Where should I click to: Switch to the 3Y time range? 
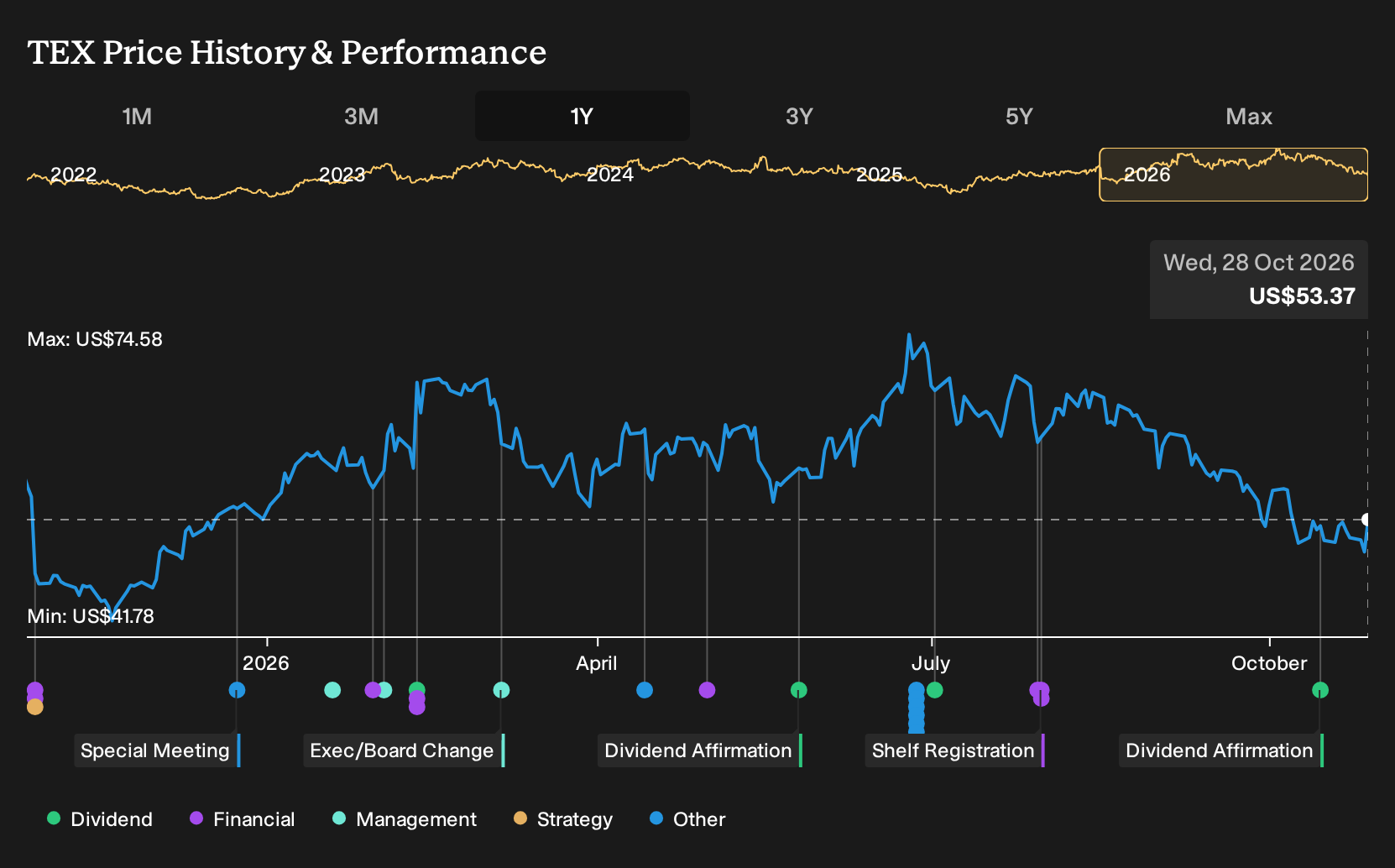799,116
